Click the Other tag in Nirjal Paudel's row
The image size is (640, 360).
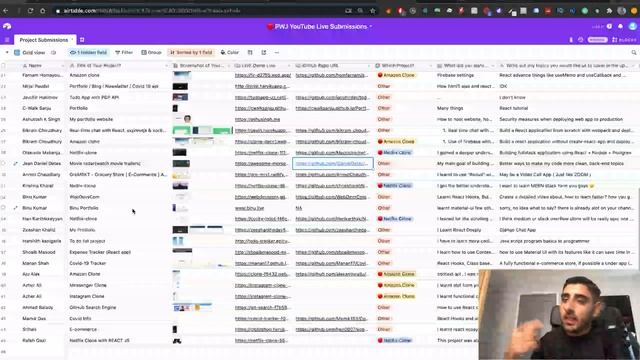click(384, 86)
